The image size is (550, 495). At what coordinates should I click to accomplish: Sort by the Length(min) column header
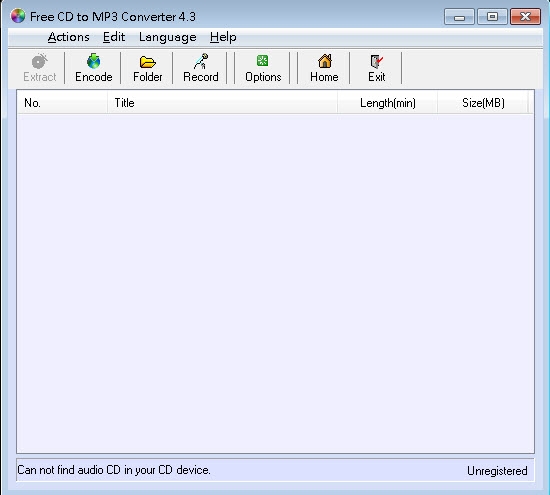(388, 103)
